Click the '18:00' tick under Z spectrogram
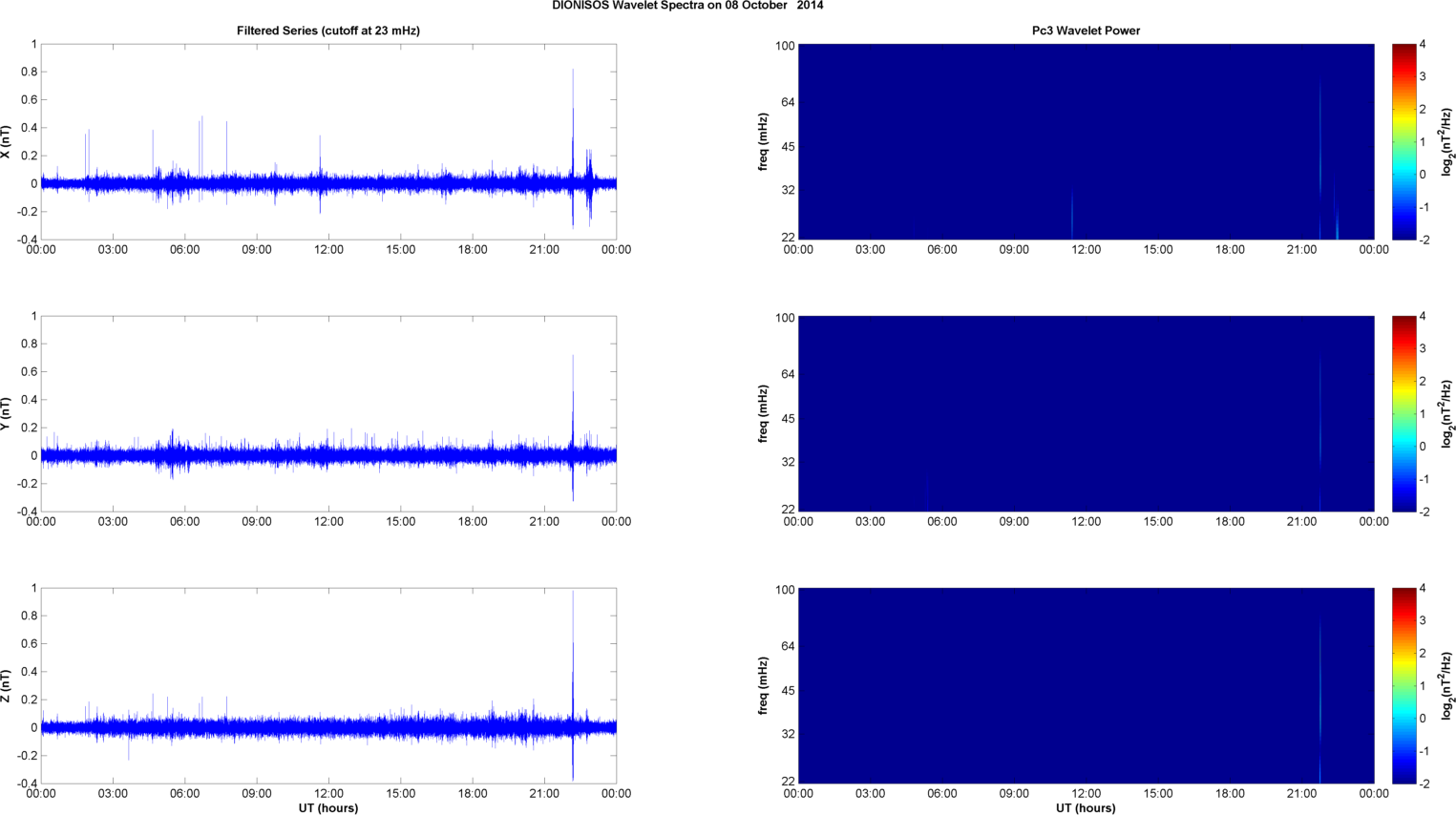The height and width of the screenshot is (815, 1456). click(x=1230, y=794)
